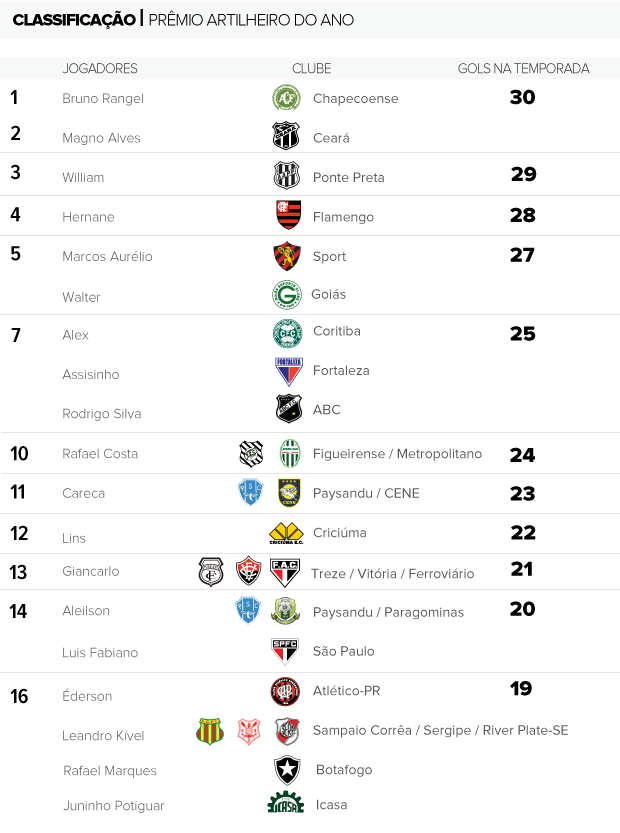The image size is (620, 833).
Task: Click the Classificação title text
Action: pyautogui.click(x=74, y=20)
